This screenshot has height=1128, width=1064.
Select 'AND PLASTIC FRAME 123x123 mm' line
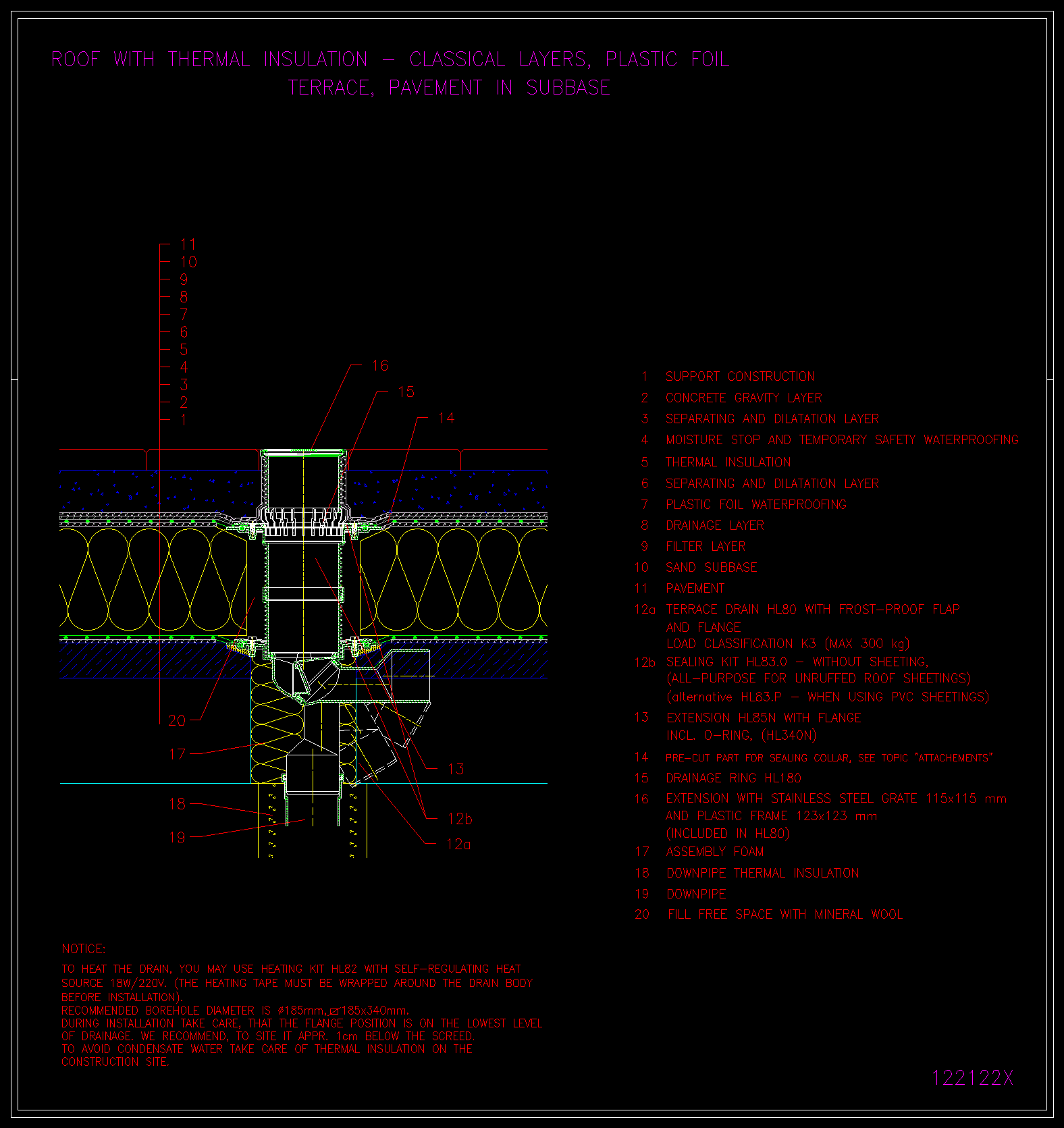771,815
